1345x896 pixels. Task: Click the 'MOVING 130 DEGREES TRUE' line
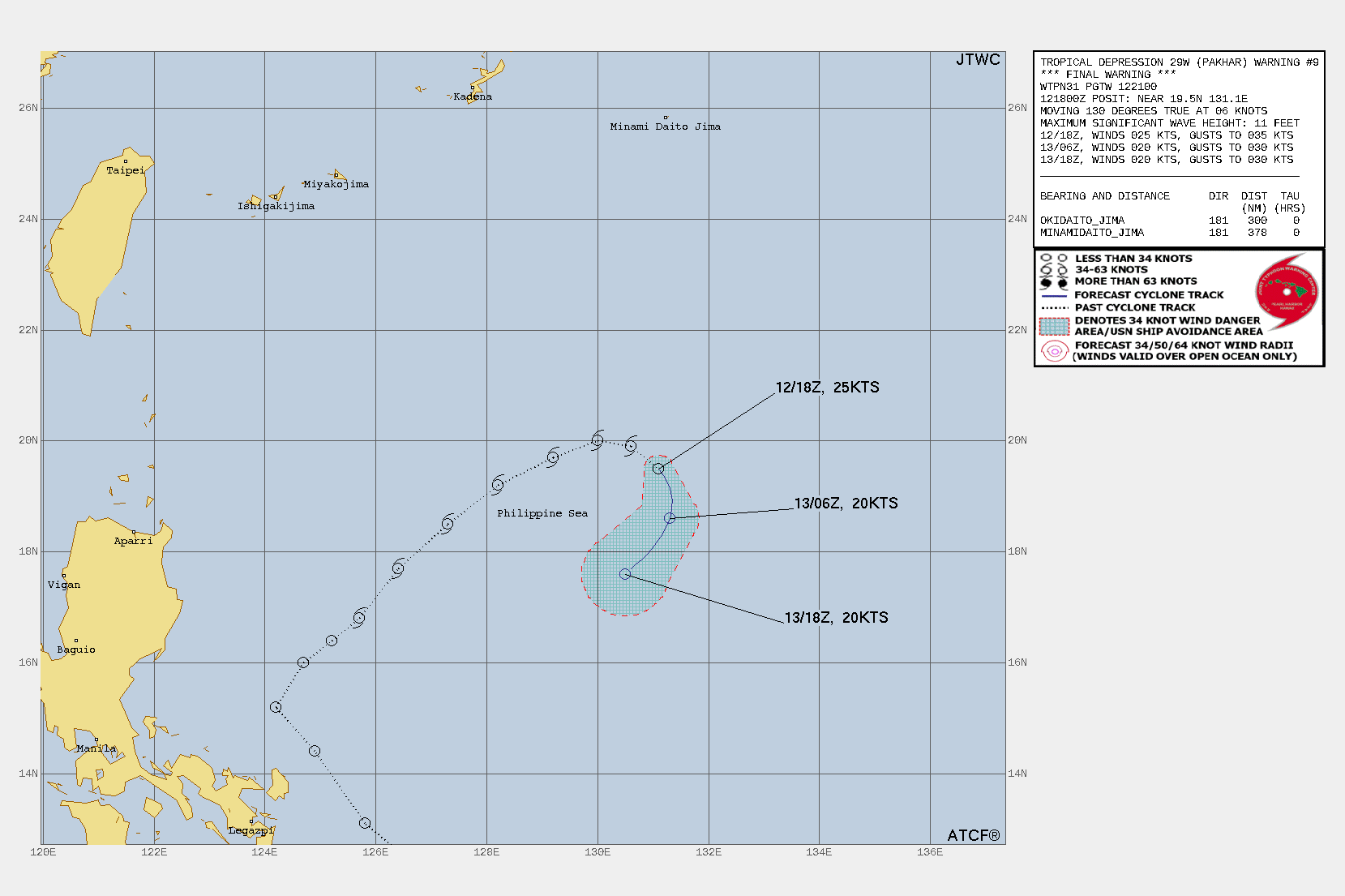click(x=1154, y=111)
